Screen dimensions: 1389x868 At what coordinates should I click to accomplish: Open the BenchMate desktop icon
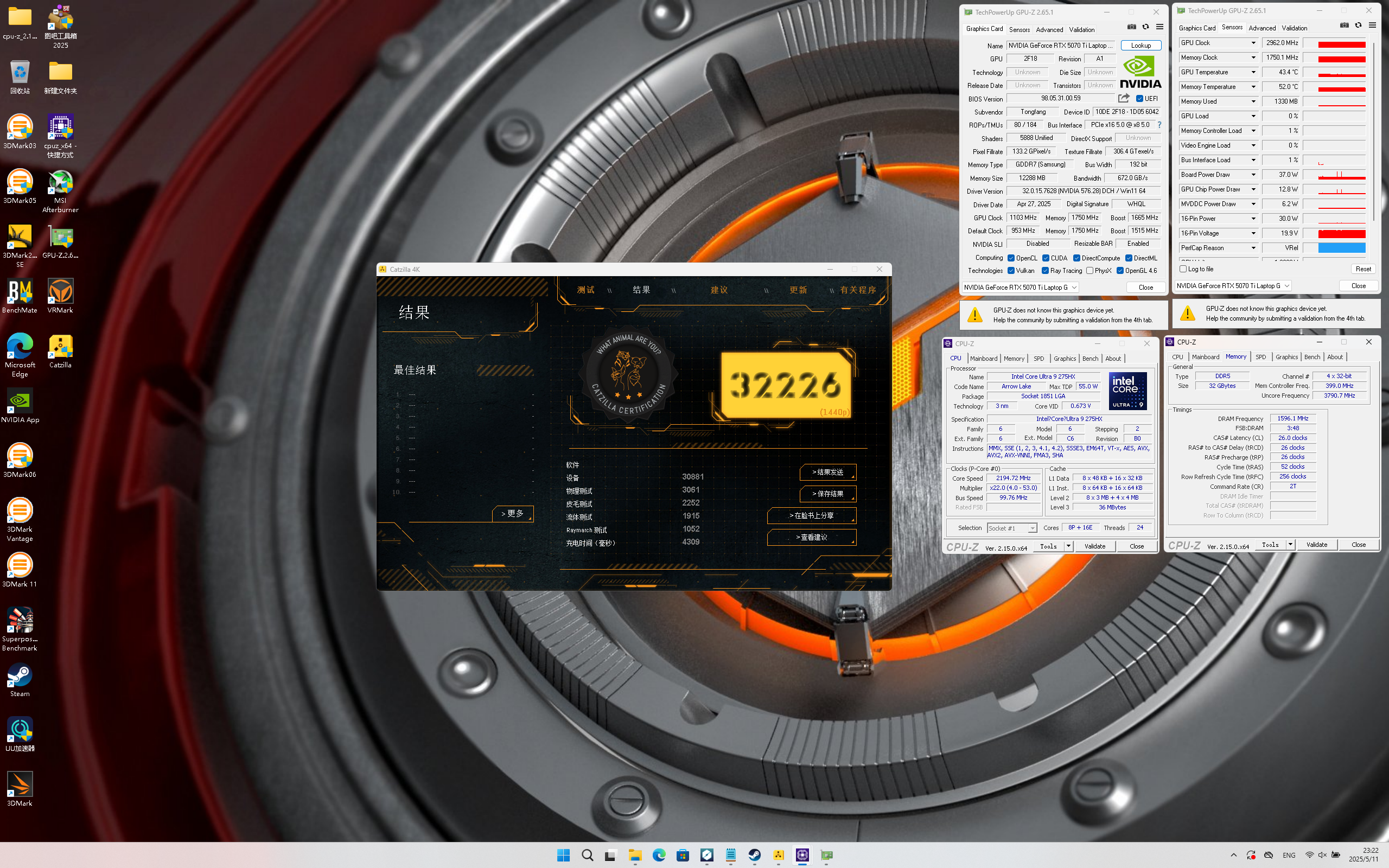coord(20,296)
